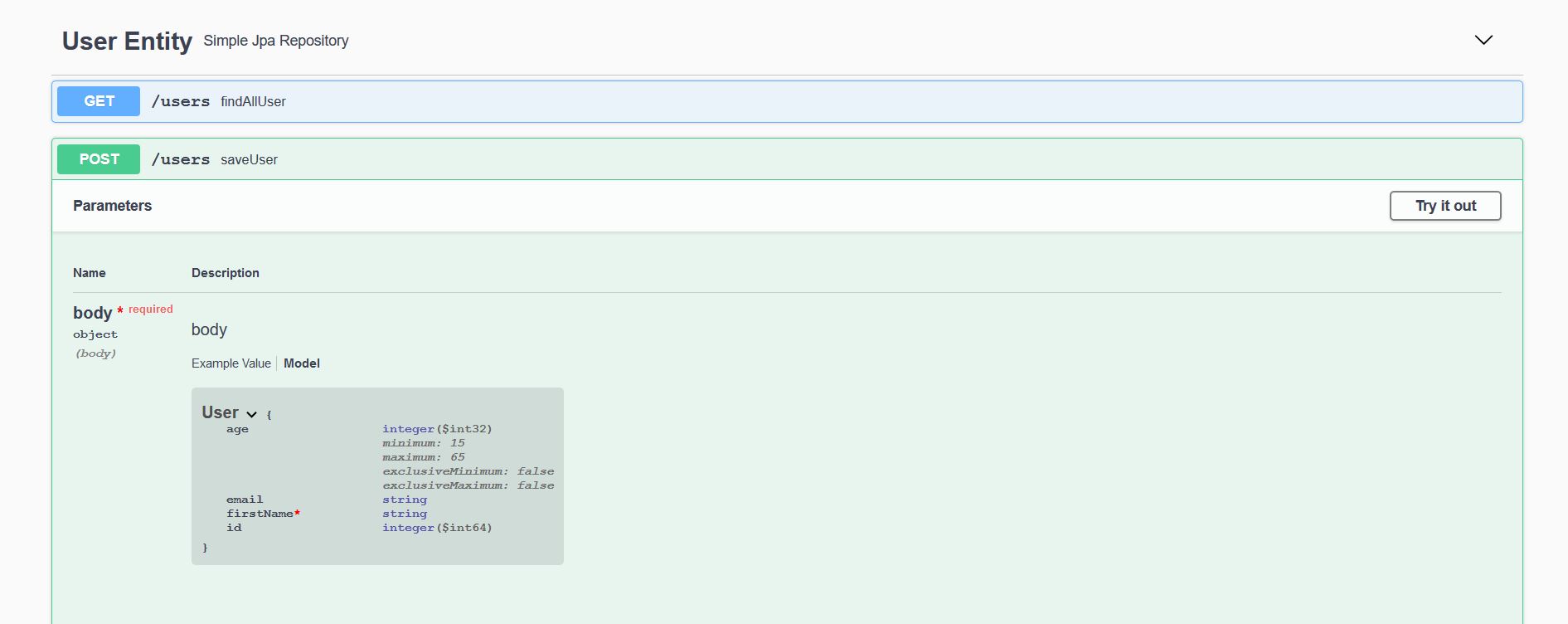Click the 'string' type beside firstName
Image resolution: width=1568 pixels, height=624 pixels.
point(405,514)
